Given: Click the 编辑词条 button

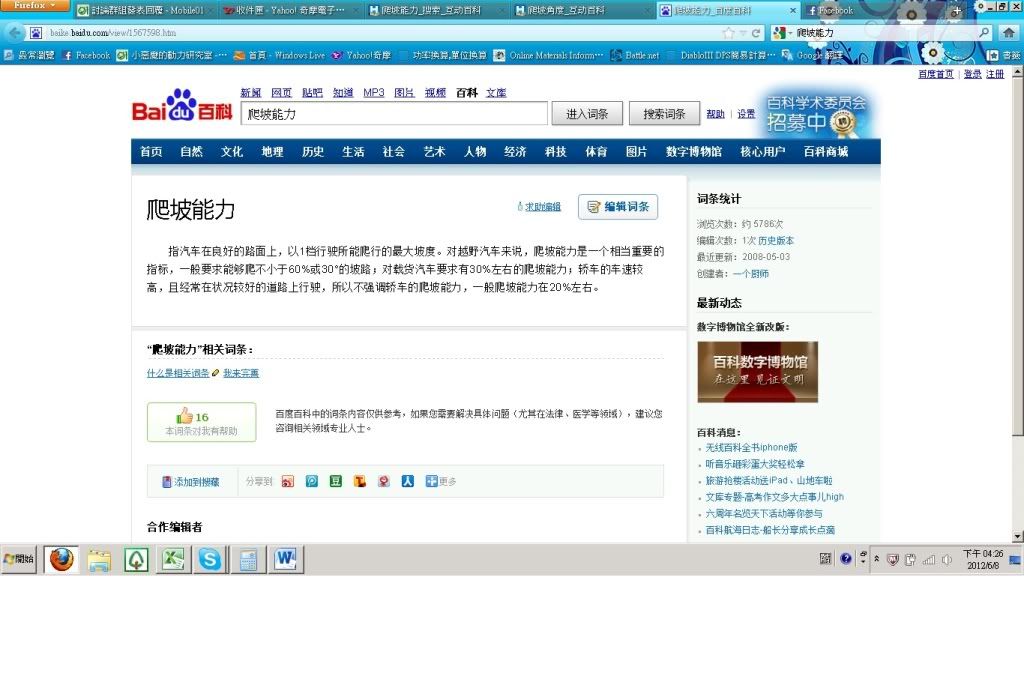Looking at the screenshot, I should [618, 207].
